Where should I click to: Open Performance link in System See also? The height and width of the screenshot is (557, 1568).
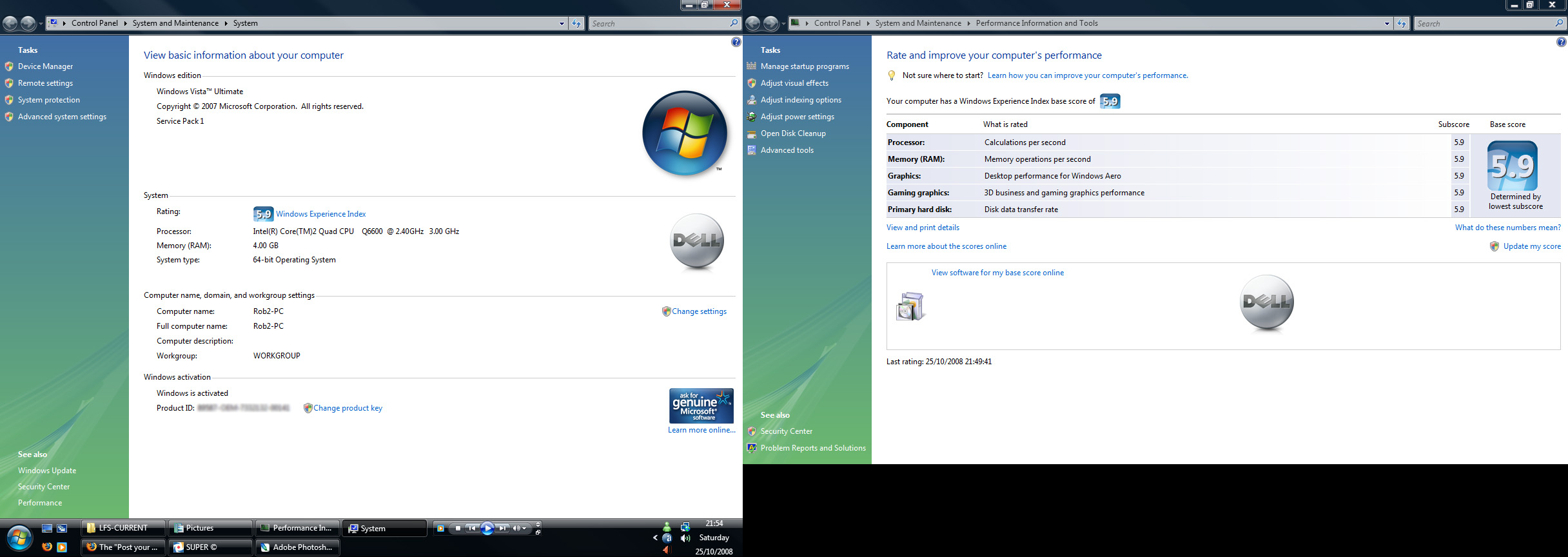40,503
